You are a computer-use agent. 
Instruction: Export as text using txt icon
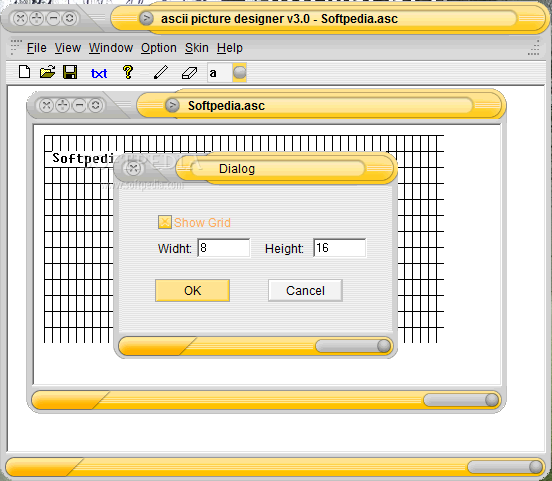tap(99, 73)
